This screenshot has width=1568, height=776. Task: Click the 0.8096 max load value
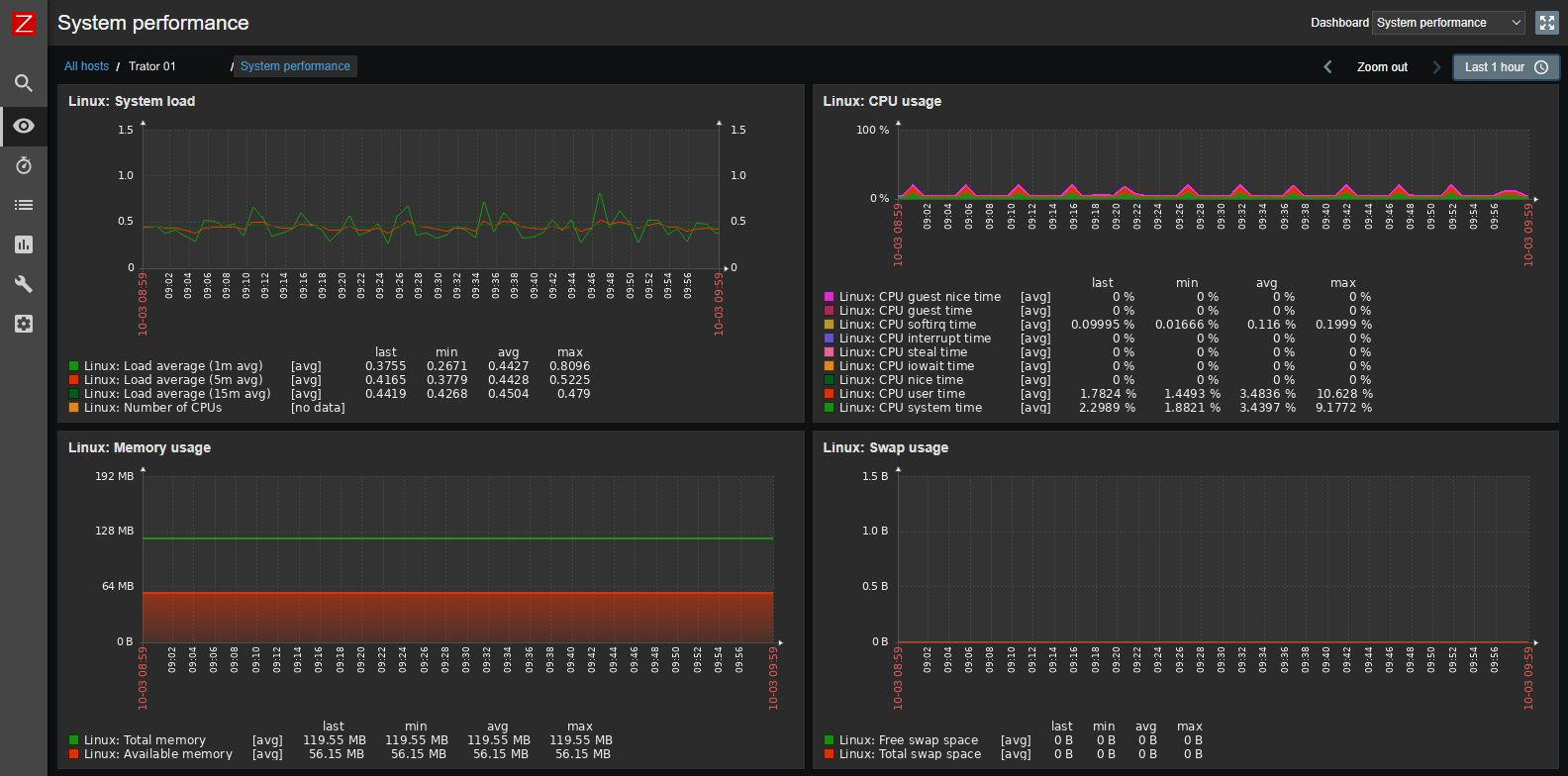(x=569, y=366)
